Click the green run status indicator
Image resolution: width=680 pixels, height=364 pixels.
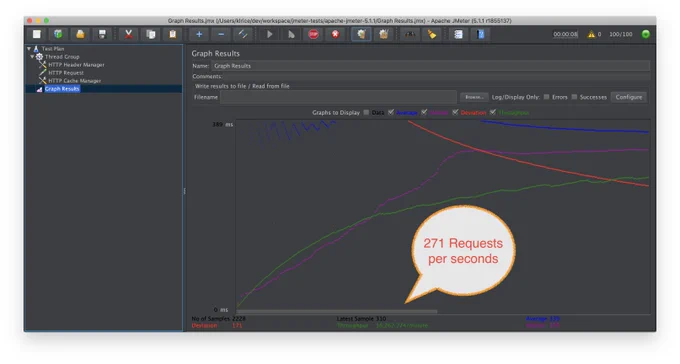[x=645, y=34]
